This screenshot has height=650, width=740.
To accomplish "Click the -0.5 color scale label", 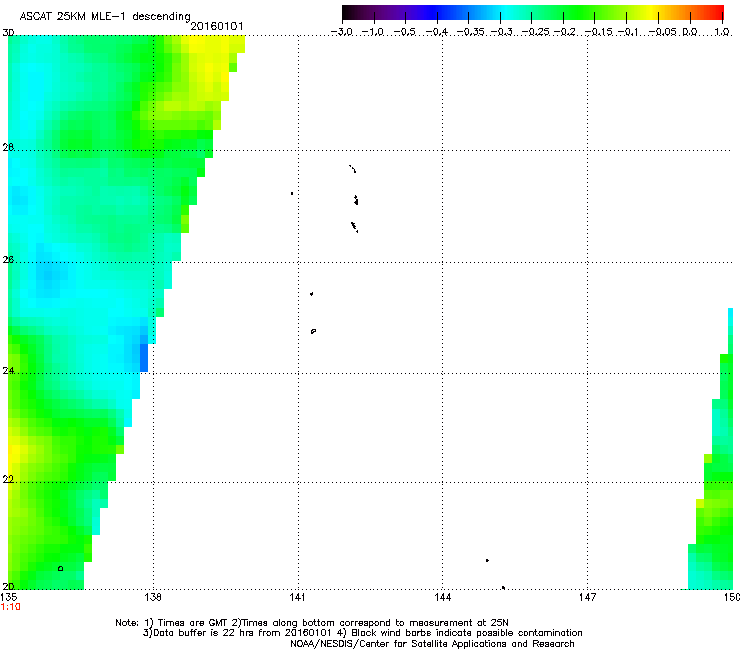I will click(x=405, y=32).
